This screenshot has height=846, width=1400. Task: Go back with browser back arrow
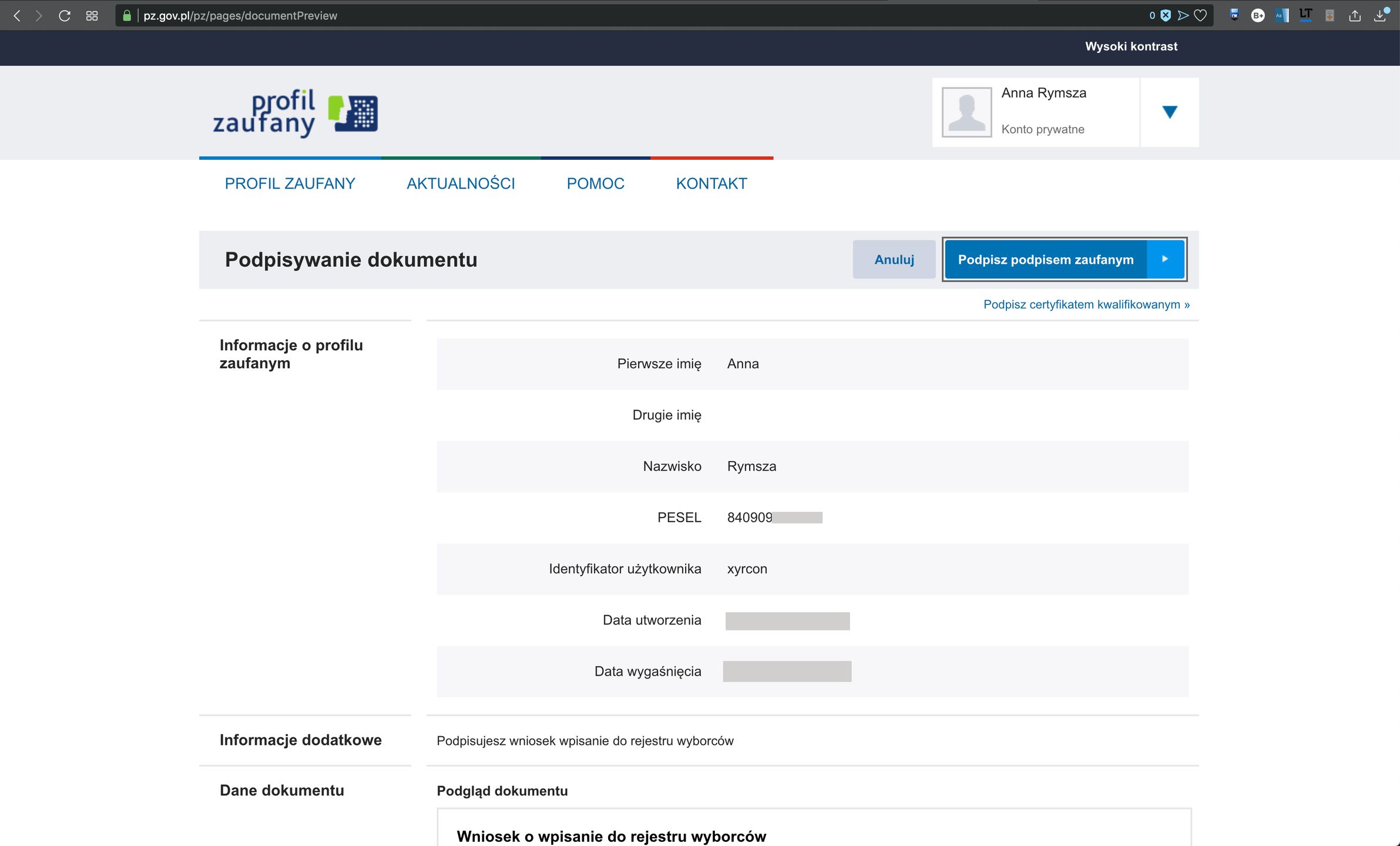click(17, 16)
